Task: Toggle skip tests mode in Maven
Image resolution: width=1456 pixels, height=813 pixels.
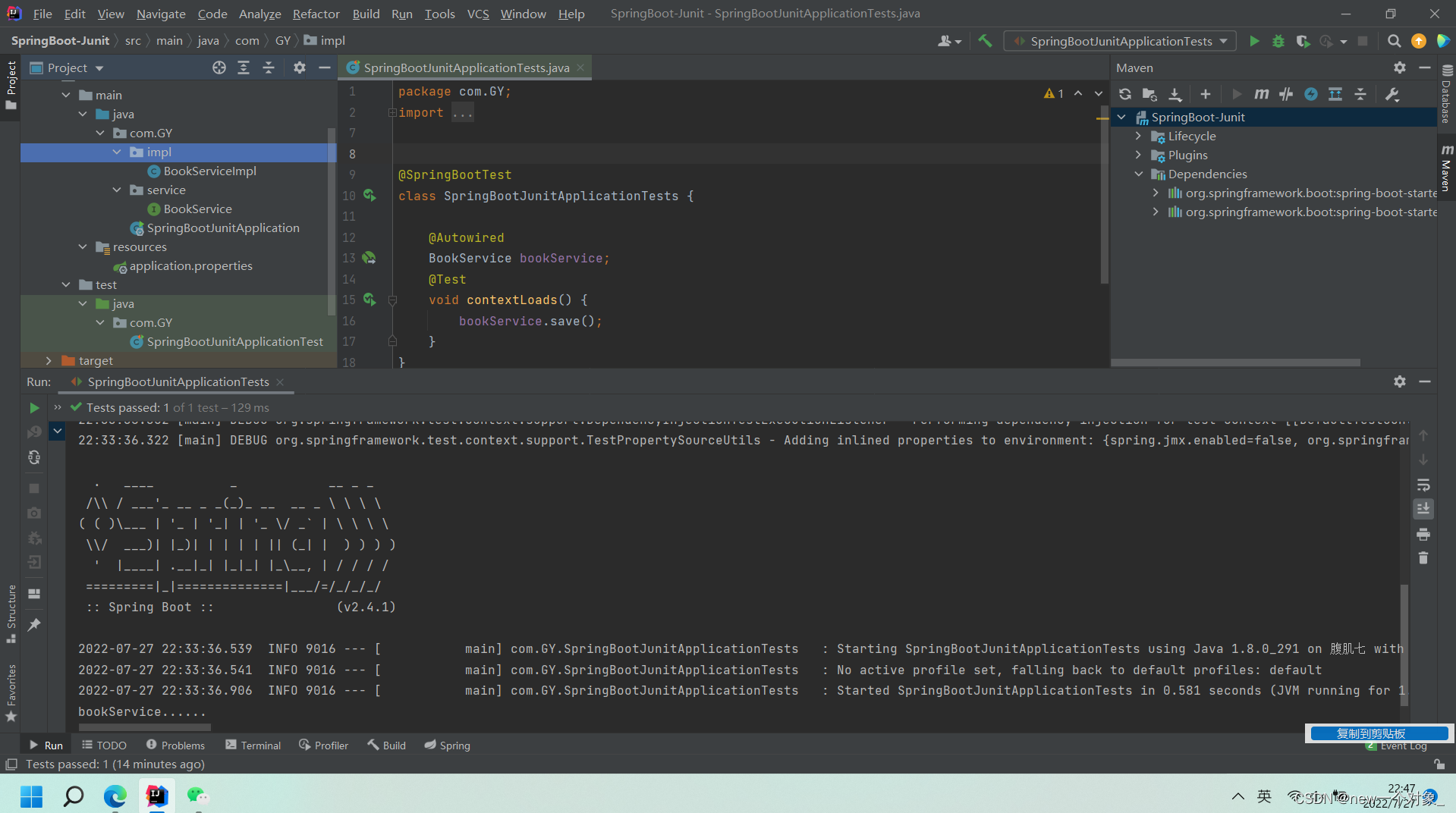Action: [1311, 94]
